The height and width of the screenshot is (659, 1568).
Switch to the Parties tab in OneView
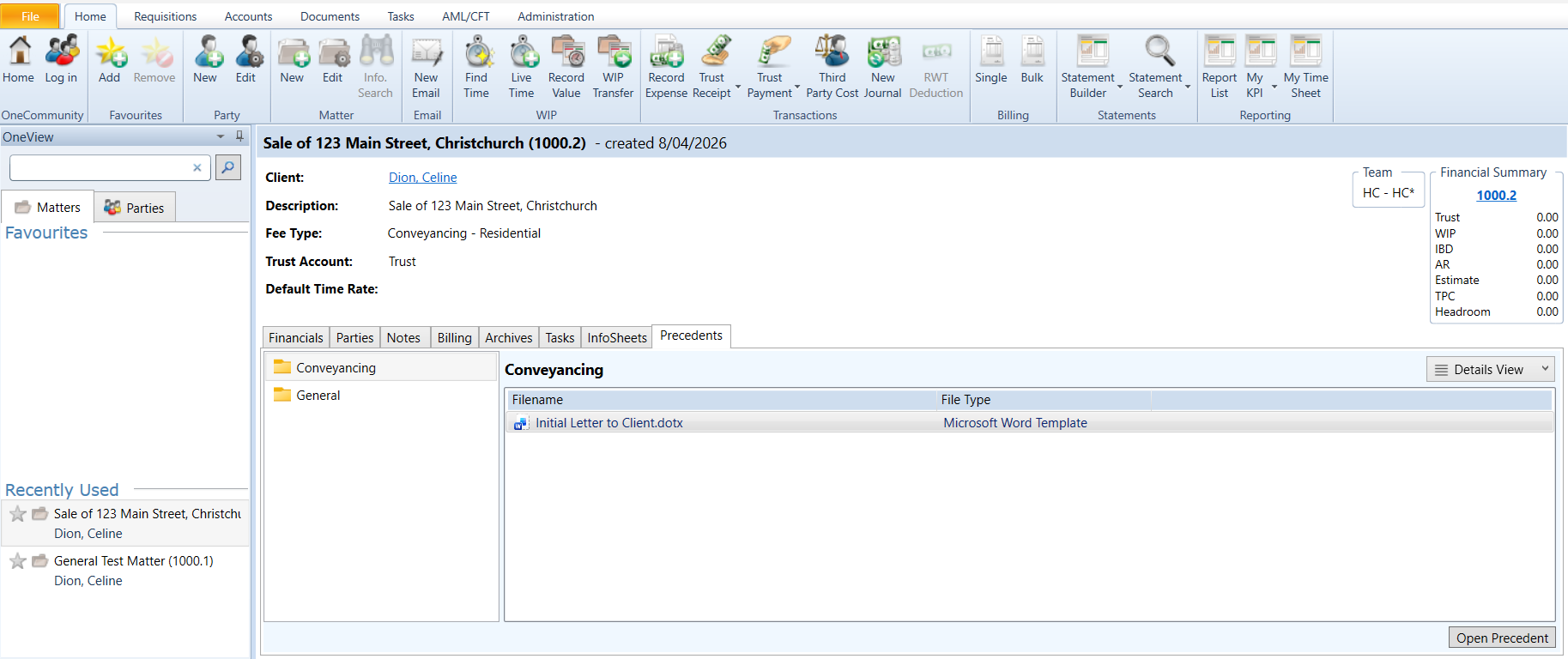(x=135, y=208)
